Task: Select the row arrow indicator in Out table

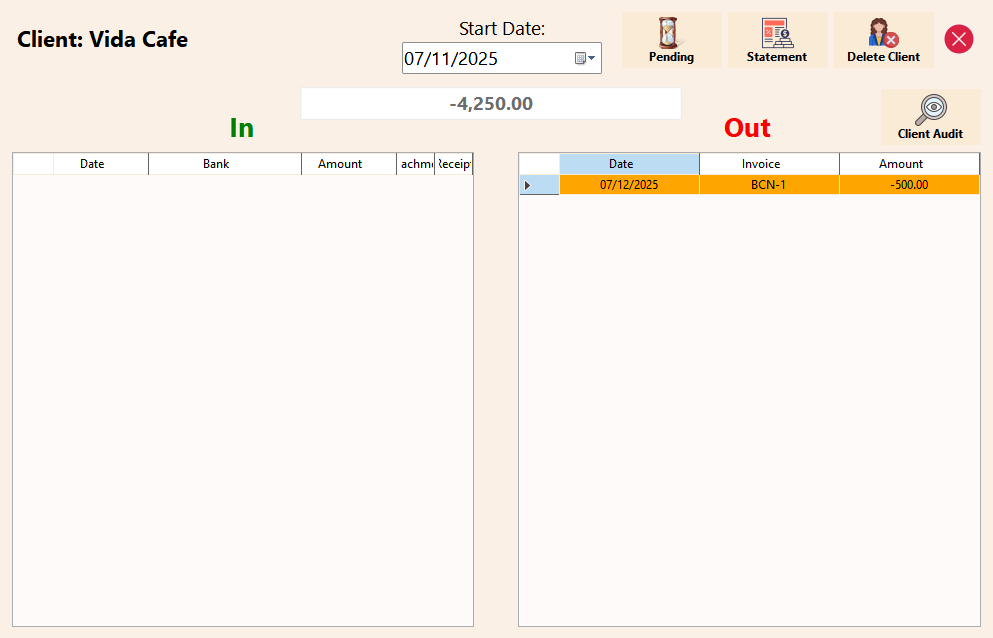Action: (528, 185)
